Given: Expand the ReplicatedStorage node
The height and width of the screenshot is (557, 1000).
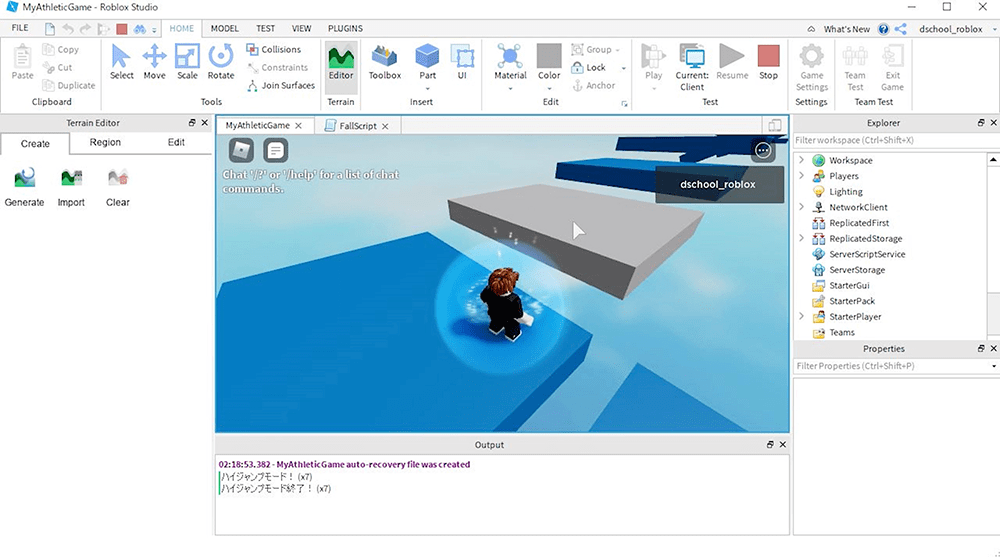Looking at the screenshot, I should click(x=802, y=238).
